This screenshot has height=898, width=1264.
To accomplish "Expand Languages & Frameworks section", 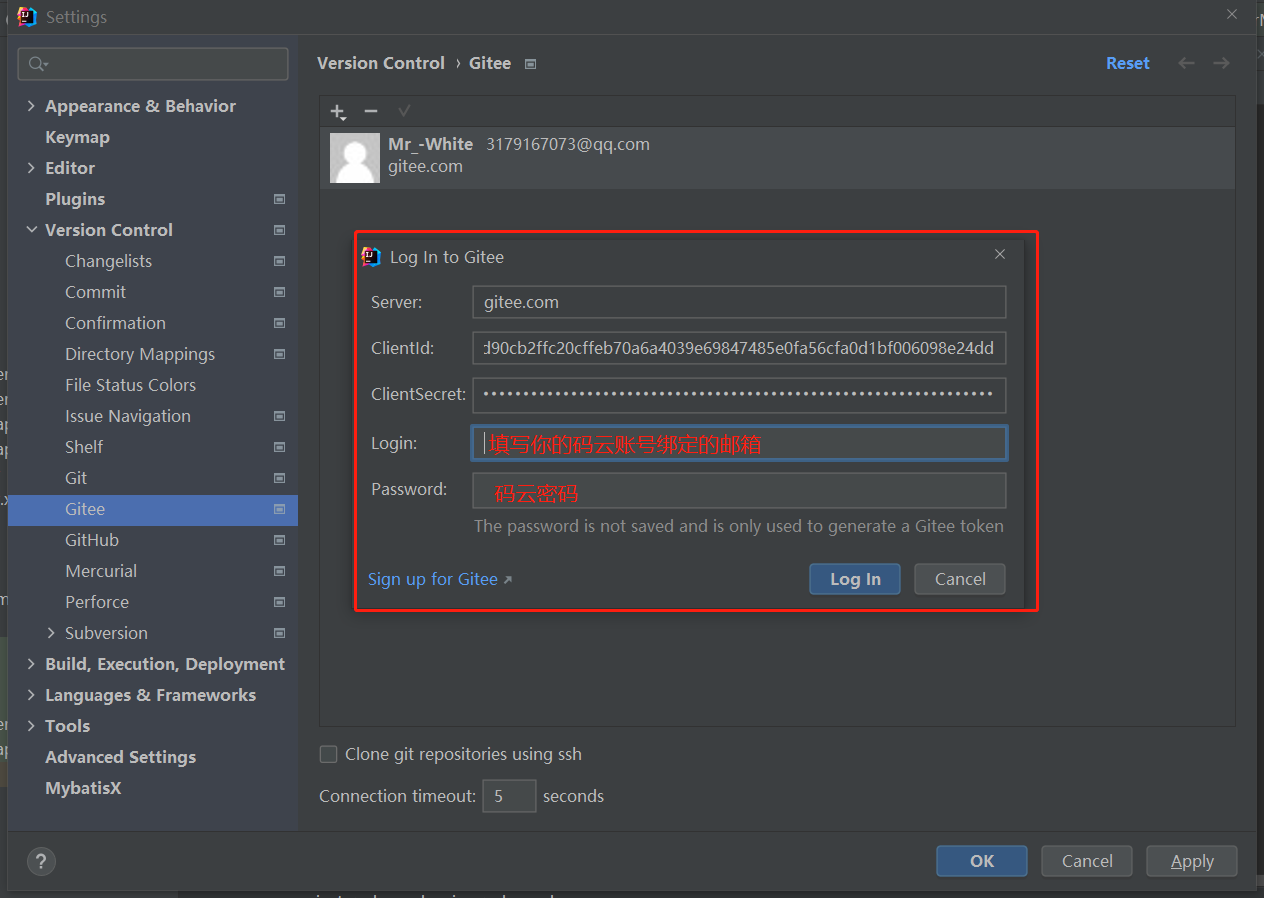I will pyautogui.click(x=31, y=695).
